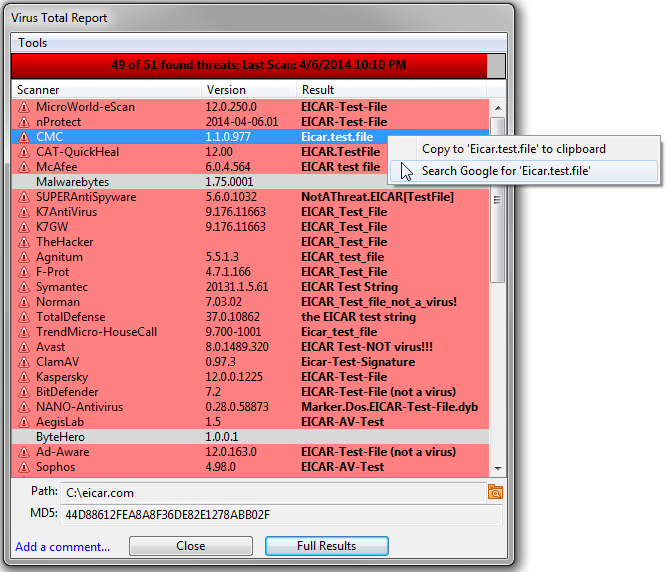Click result 'EICAR Test String'
The height and width of the screenshot is (572, 668).
349,287
